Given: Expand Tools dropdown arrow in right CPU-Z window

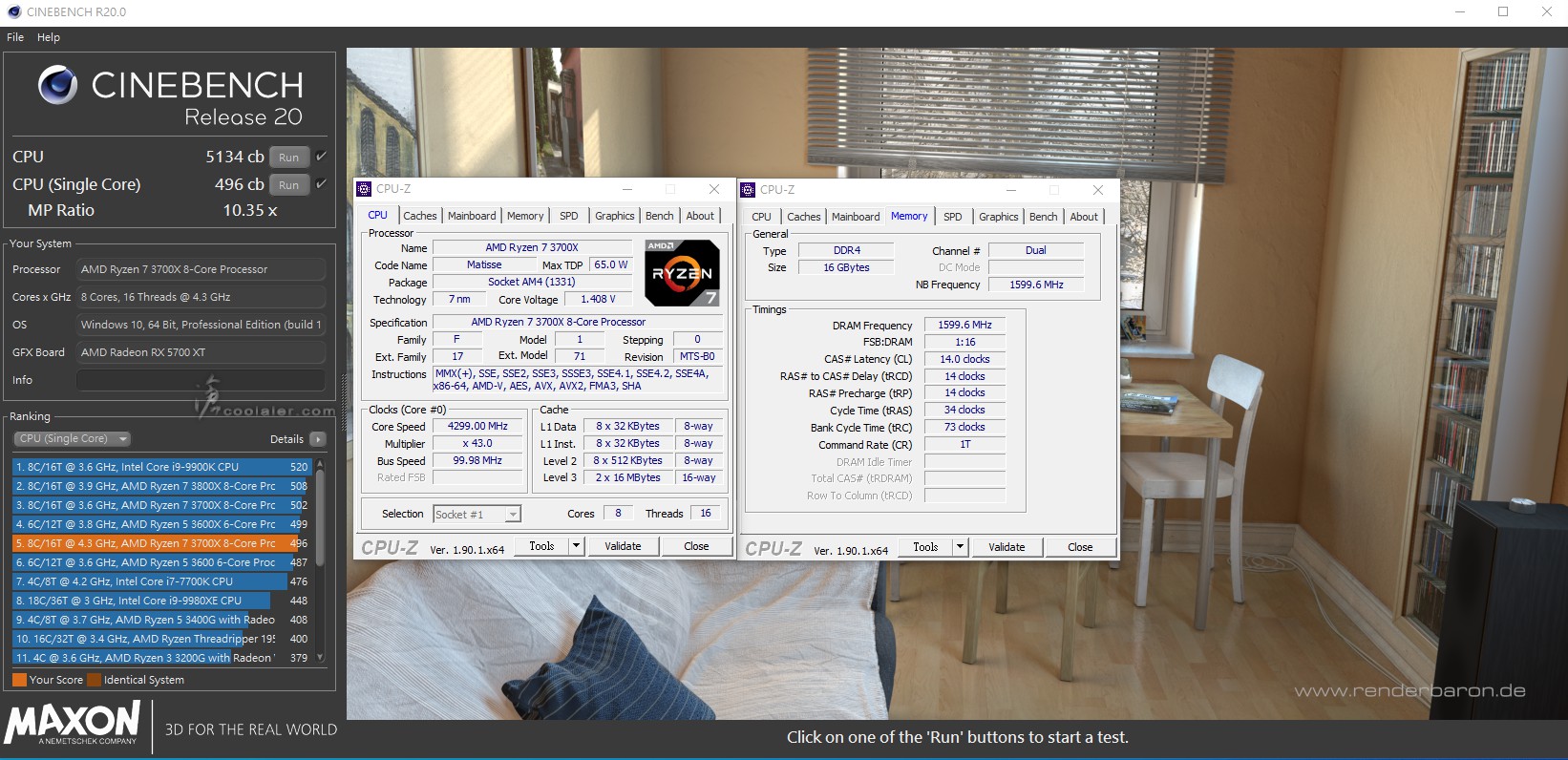Looking at the screenshot, I should tap(960, 547).
